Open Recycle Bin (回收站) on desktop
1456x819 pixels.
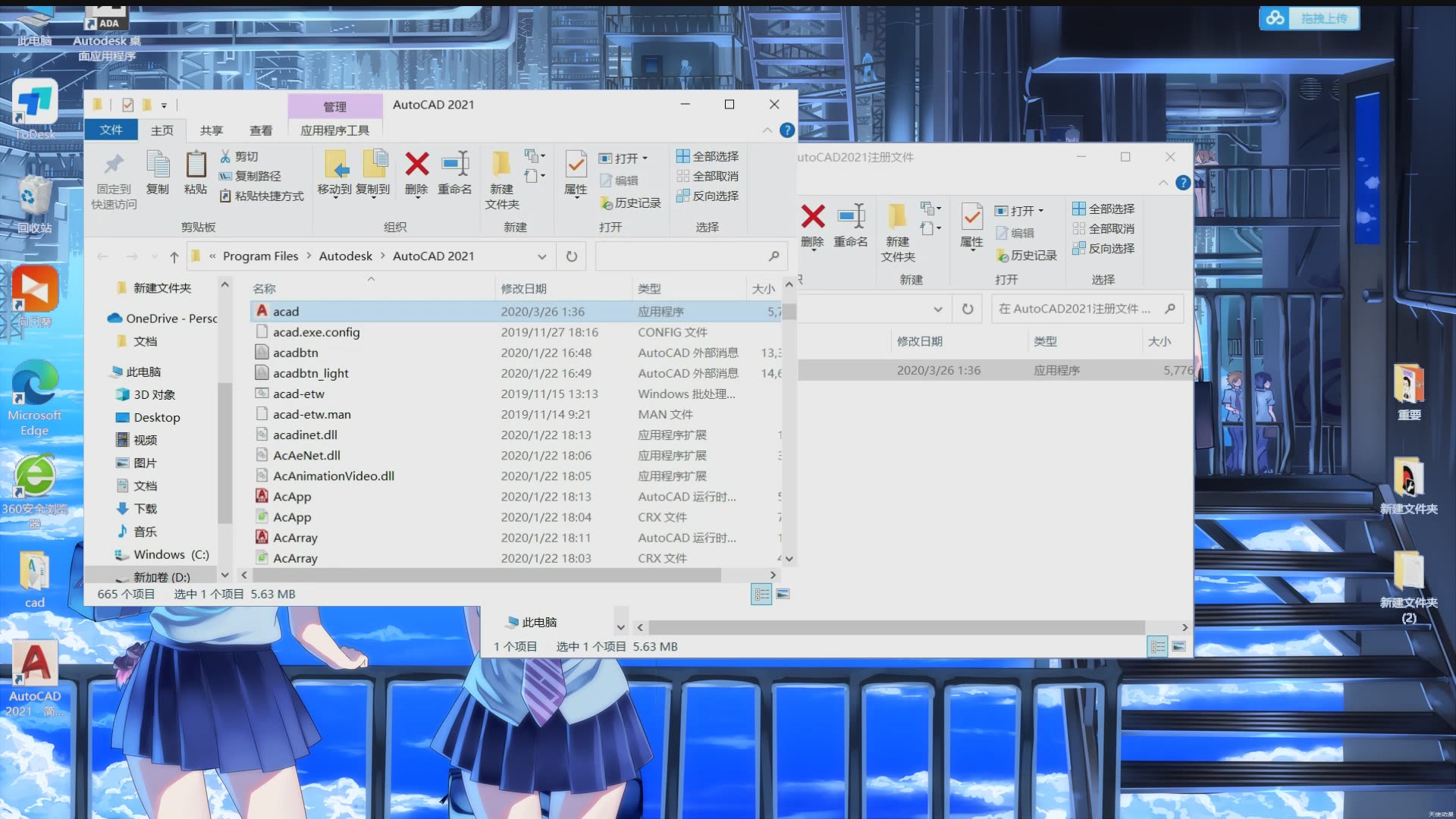[x=34, y=205]
